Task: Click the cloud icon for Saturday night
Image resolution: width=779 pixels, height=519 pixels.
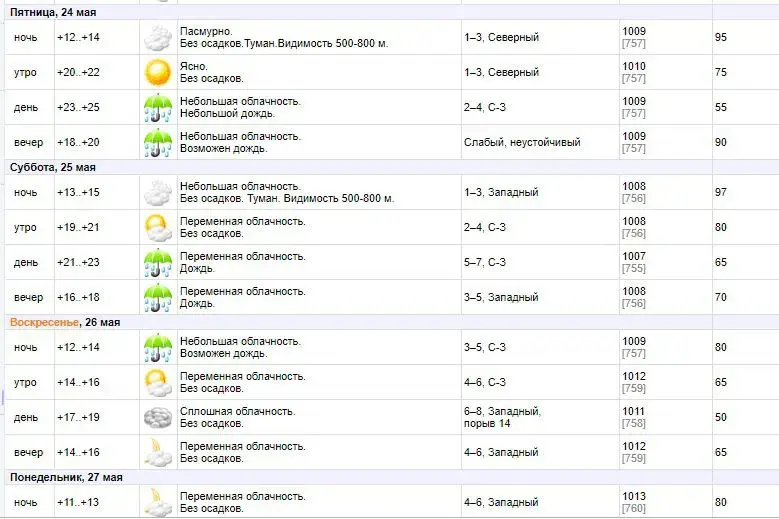Action: (158, 193)
